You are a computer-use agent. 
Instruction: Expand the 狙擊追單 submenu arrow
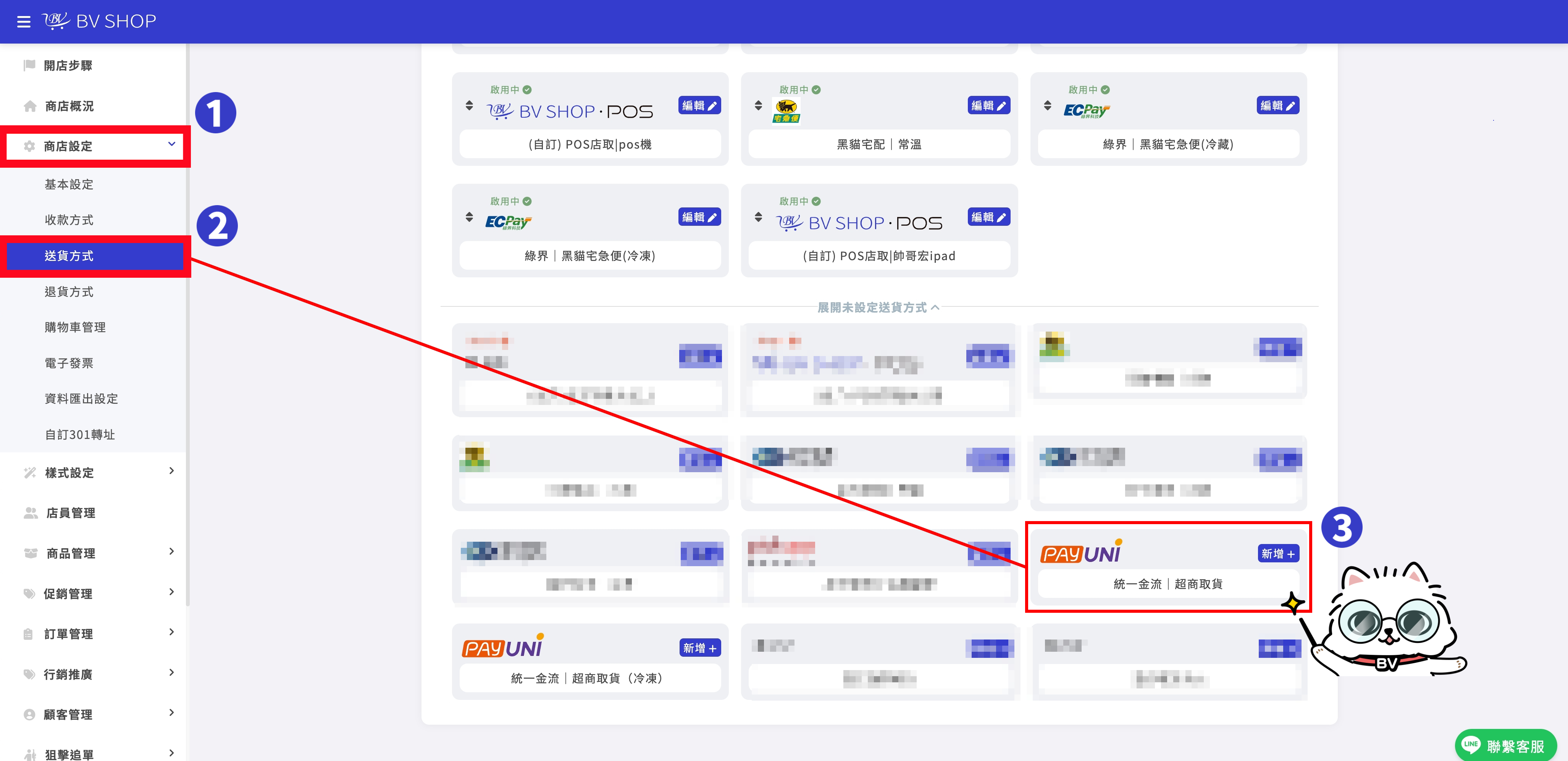(x=172, y=753)
